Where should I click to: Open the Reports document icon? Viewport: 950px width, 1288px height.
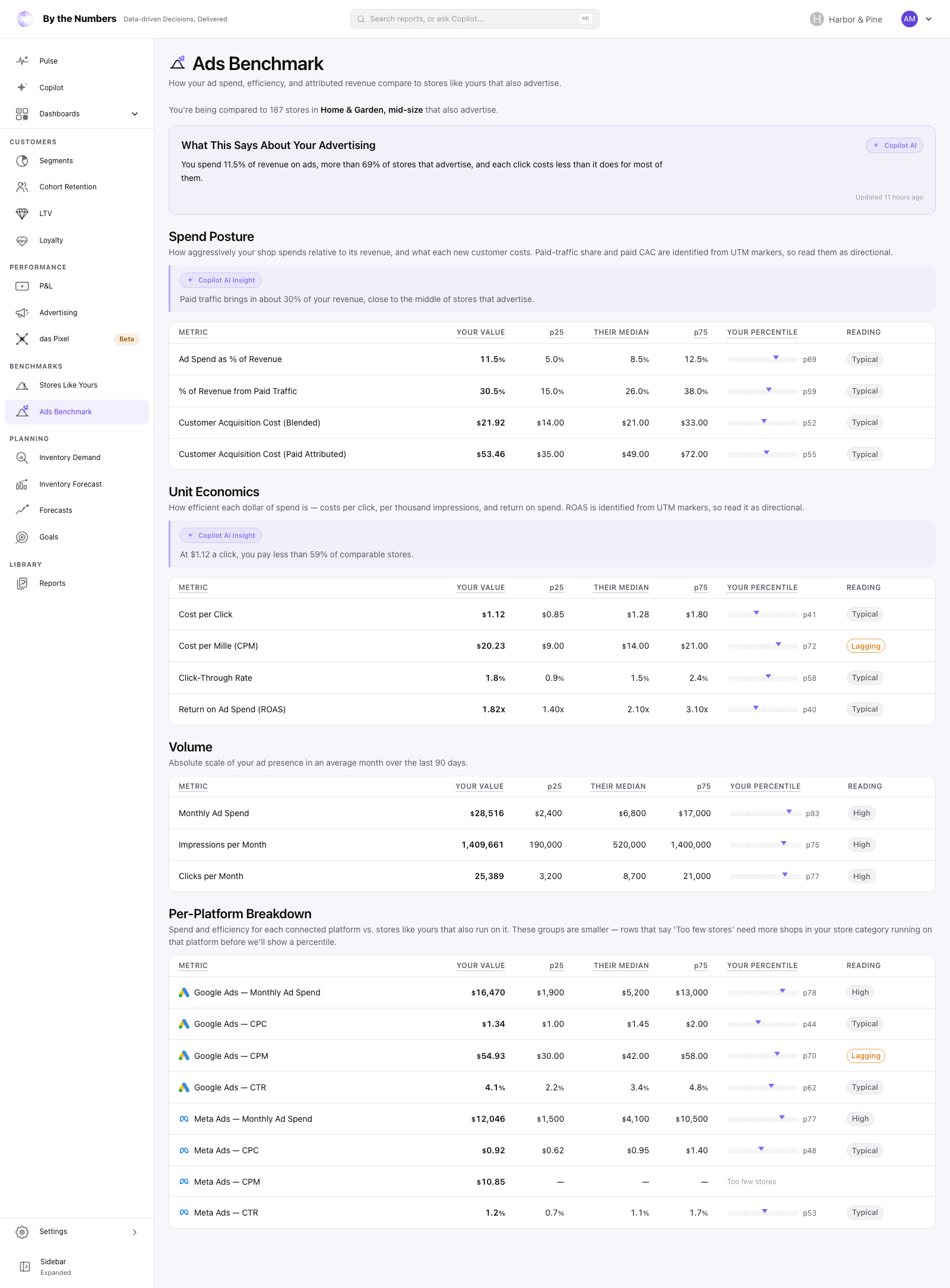[x=22, y=583]
